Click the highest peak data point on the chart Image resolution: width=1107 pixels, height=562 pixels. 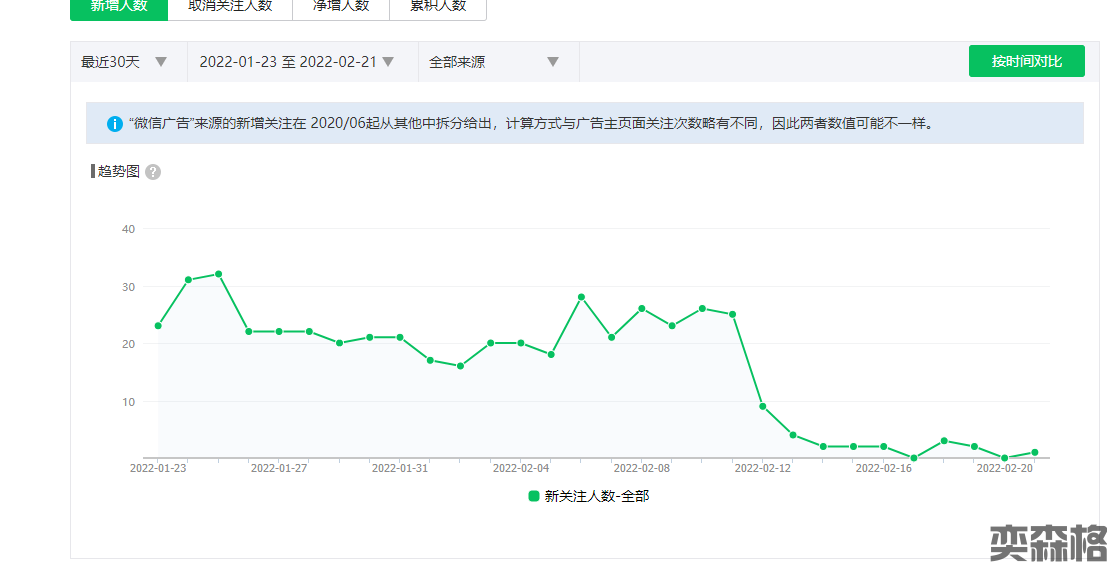point(218,274)
